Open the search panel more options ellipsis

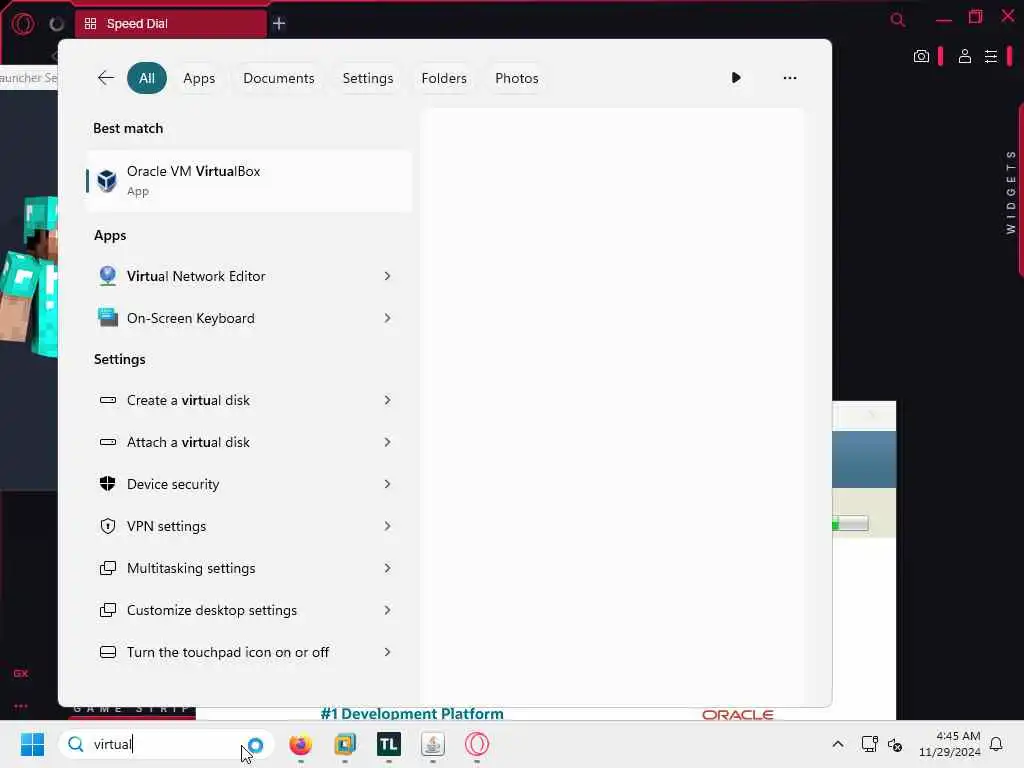(x=790, y=78)
